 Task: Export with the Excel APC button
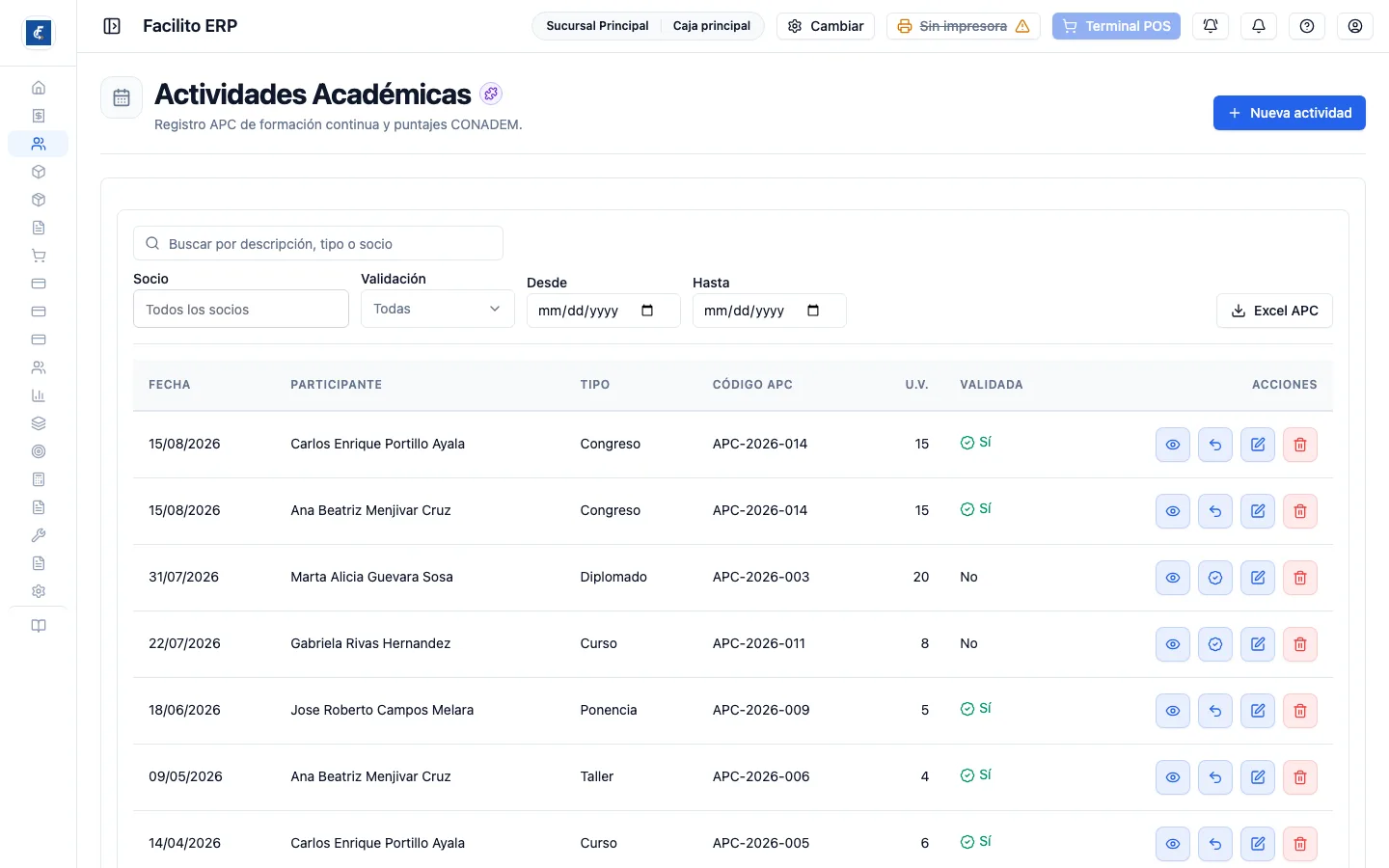click(1275, 311)
